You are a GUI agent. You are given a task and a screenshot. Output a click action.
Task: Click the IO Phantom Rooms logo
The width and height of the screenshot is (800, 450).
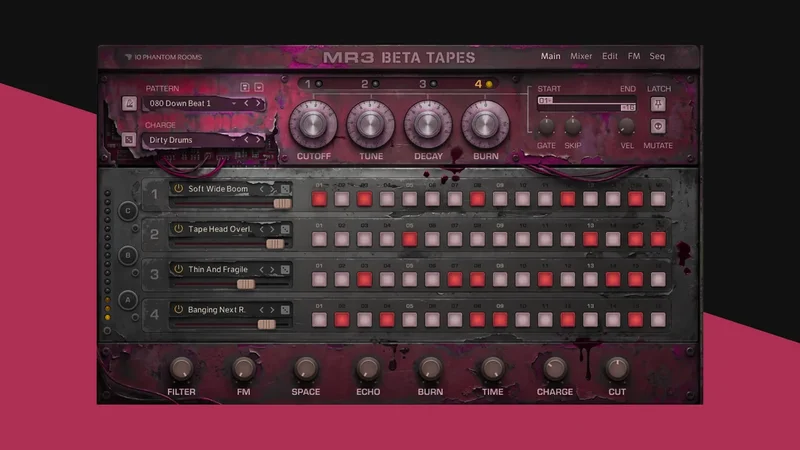click(163, 57)
